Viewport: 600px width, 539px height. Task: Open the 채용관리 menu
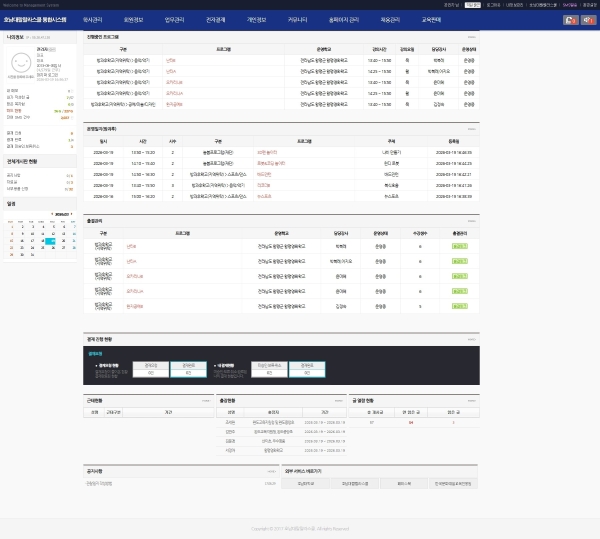[390, 20]
